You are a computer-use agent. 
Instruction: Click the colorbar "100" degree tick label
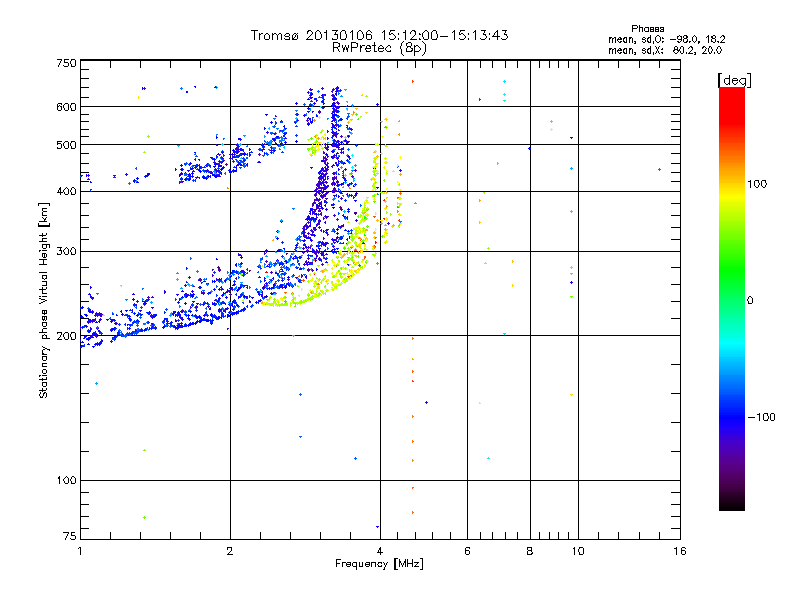[757, 184]
